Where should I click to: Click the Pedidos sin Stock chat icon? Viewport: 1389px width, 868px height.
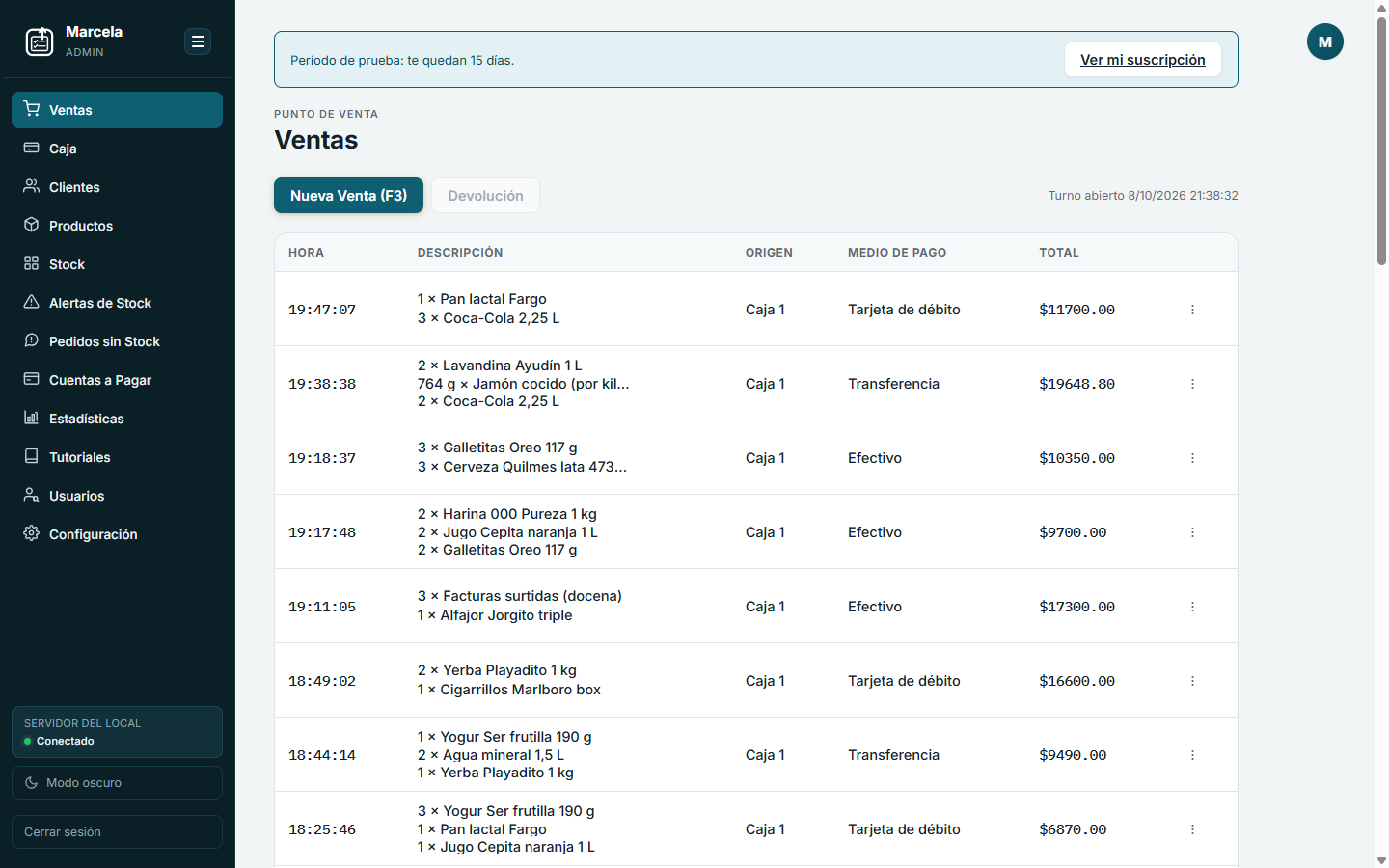[32, 340]
